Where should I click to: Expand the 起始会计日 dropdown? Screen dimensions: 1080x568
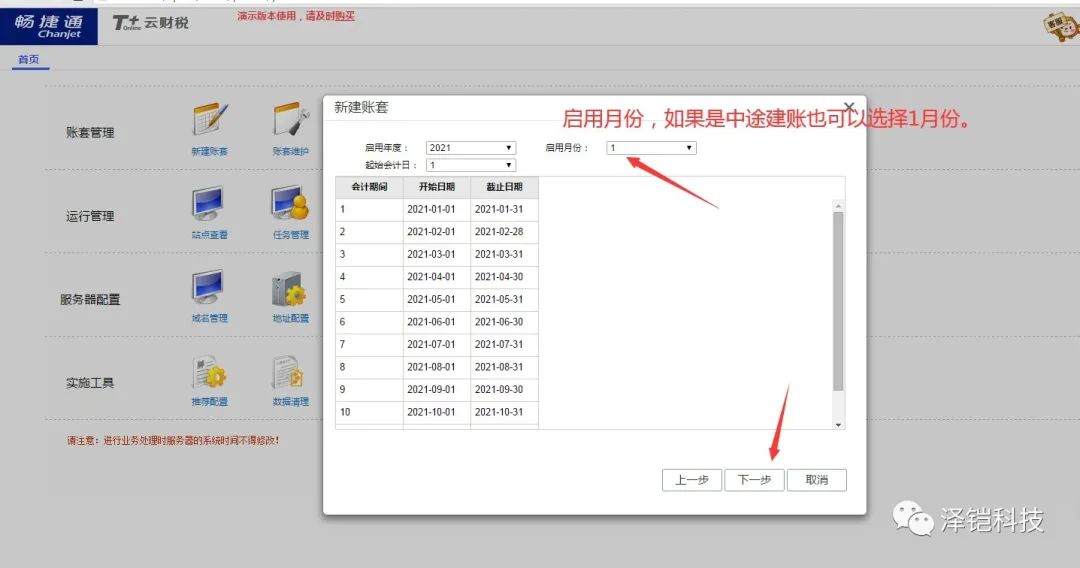(471, 165)
